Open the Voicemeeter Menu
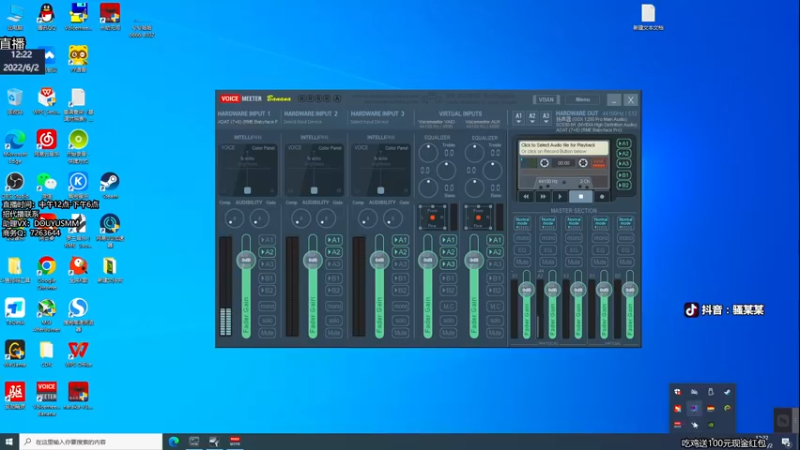Image resolution: width=800 pixels, height=450 pixels. [583, 99]
